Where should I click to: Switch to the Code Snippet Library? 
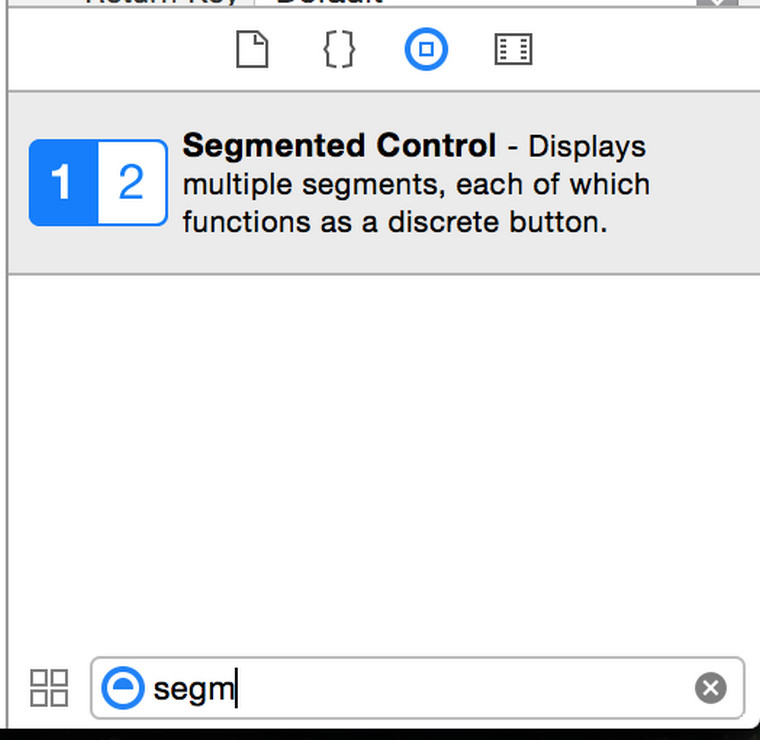pyautogui.click(x=339, y=49)
